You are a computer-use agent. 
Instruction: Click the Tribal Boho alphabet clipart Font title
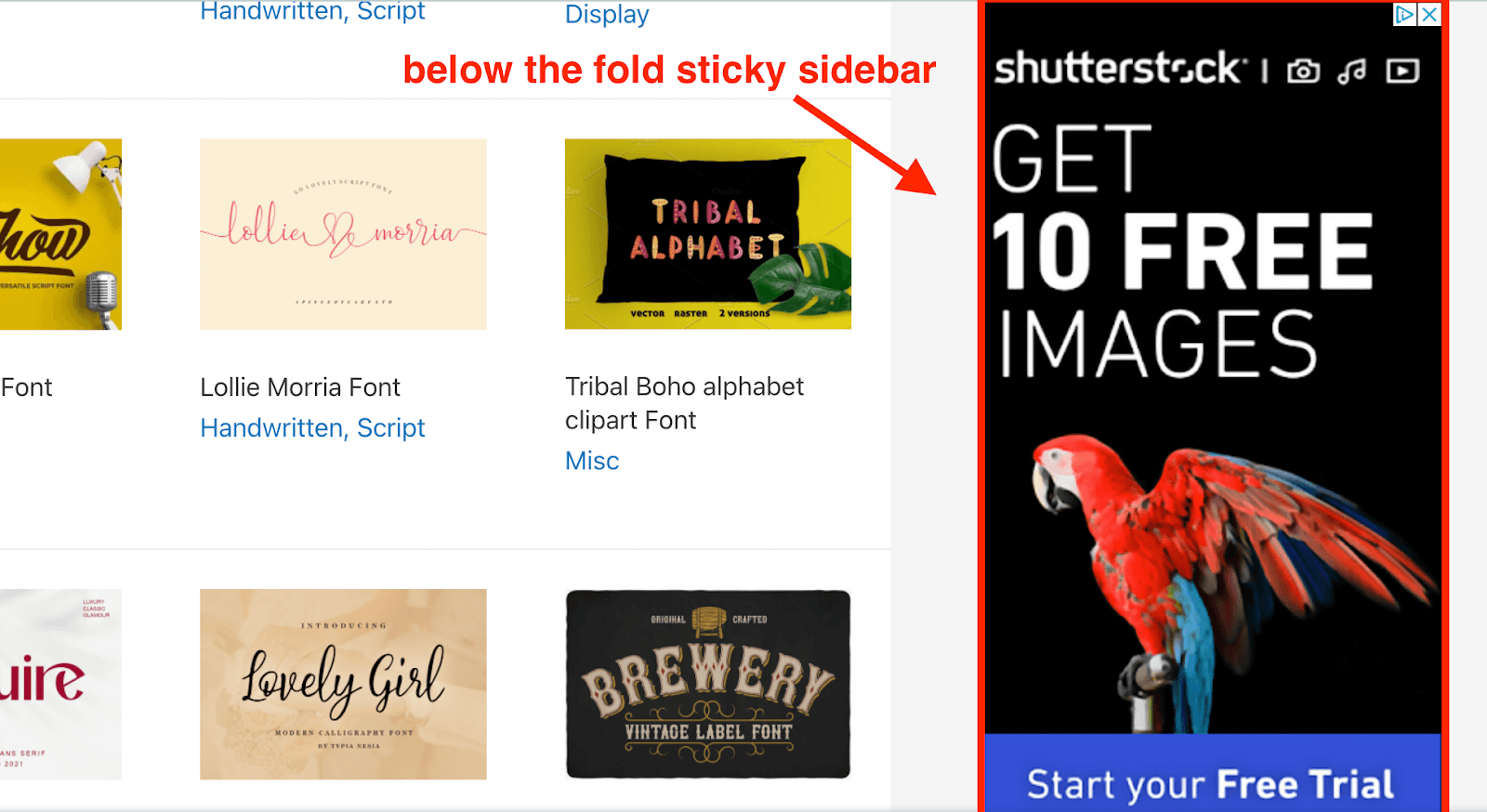click(684, 402)
